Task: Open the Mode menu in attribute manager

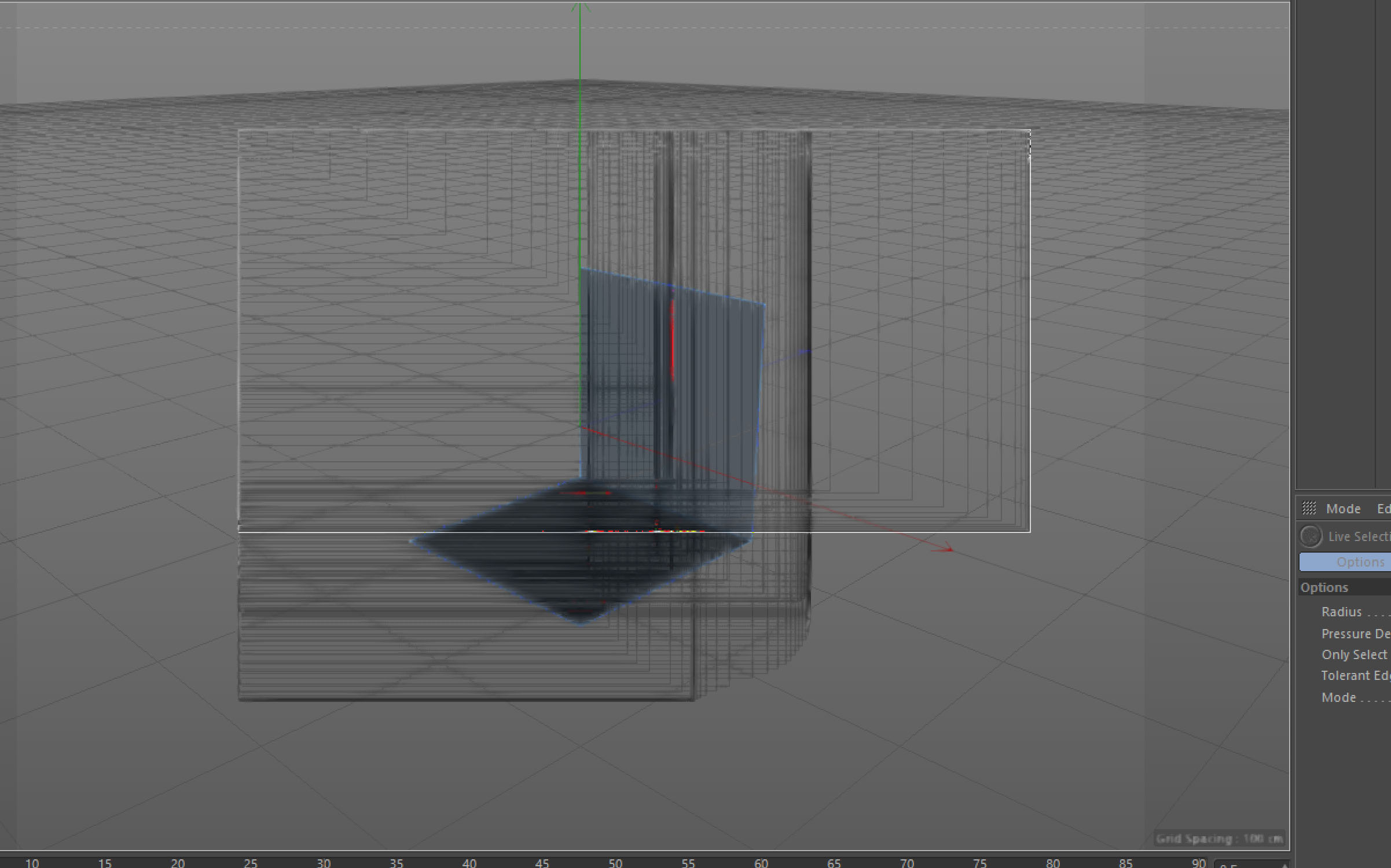Action: (x=1343, y=509)
